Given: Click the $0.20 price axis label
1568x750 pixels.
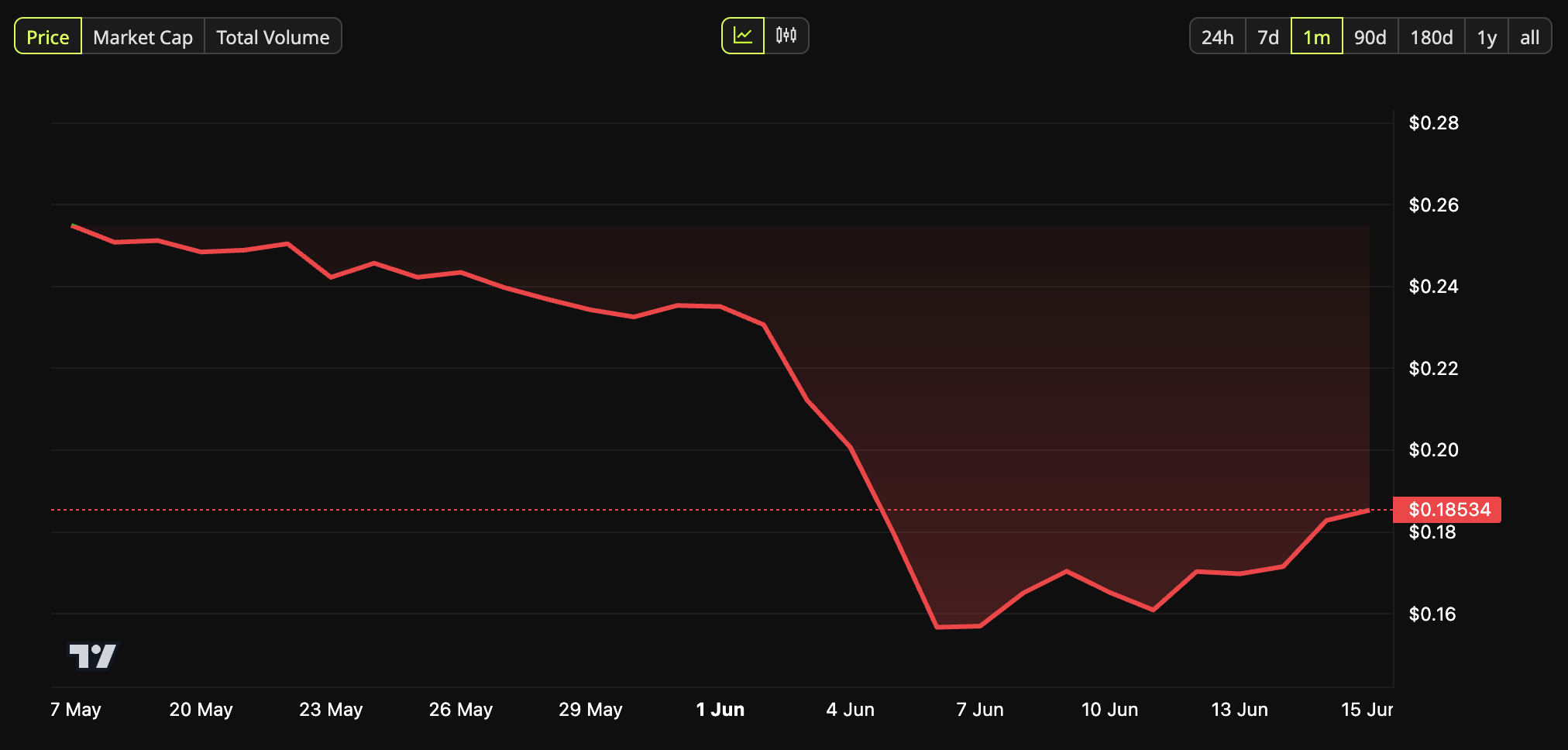Looking at the screenshot, I should pyautogui.click(x=1433, y=450).
